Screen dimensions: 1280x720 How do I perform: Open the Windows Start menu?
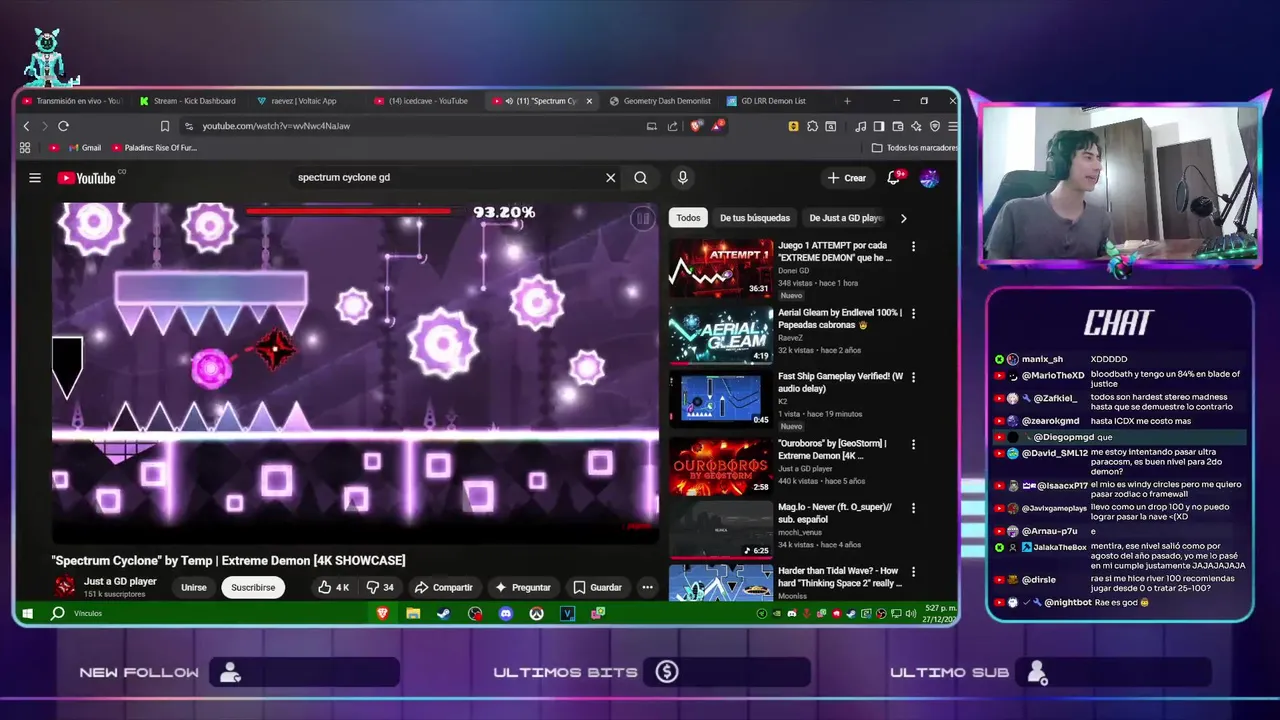(28, 613)
